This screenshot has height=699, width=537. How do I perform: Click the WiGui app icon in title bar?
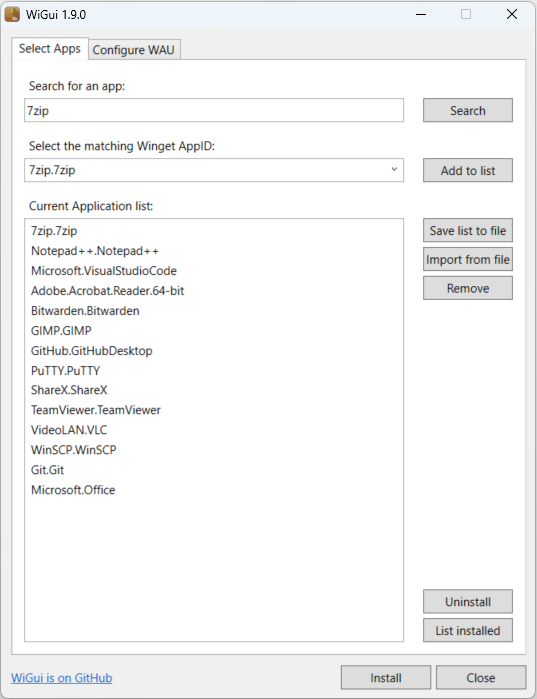[12, 14]
